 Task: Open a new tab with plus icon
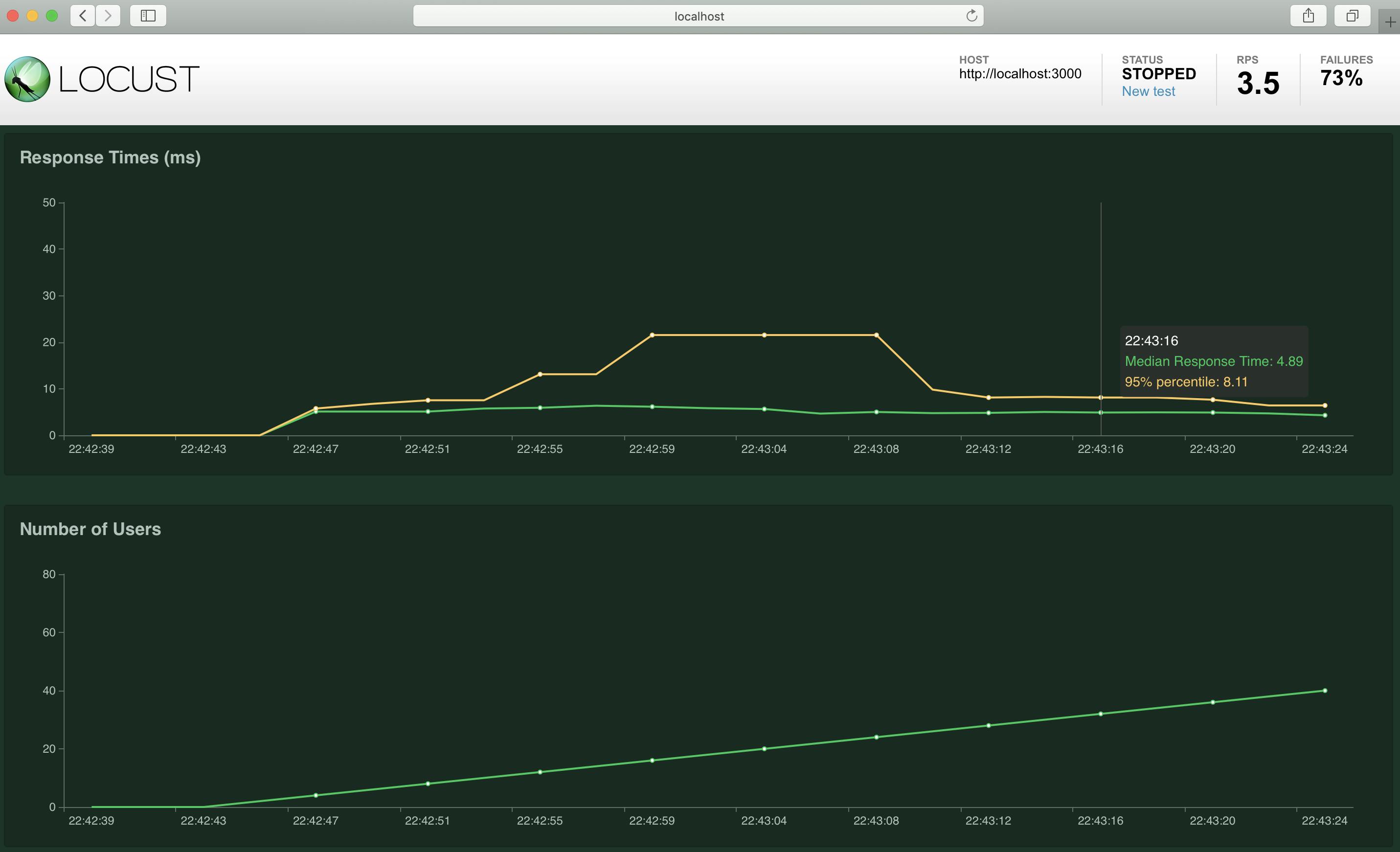[1390, 22]
